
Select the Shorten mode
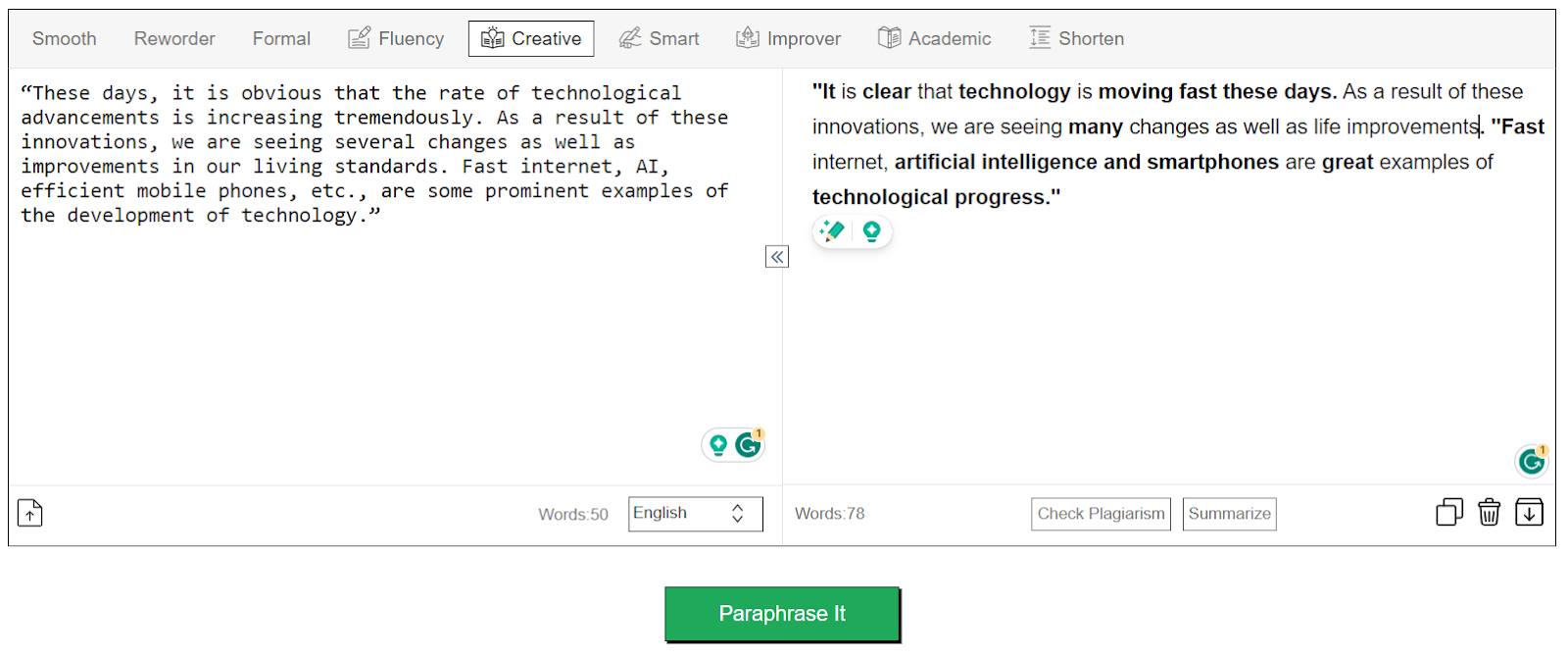click(x=1076, y=39)
